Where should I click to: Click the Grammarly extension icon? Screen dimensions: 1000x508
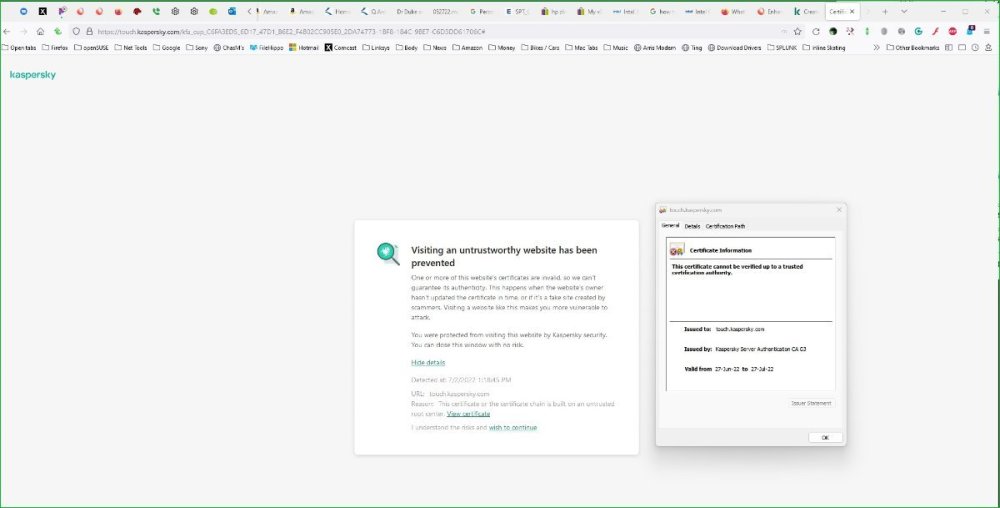click(918, 31)
